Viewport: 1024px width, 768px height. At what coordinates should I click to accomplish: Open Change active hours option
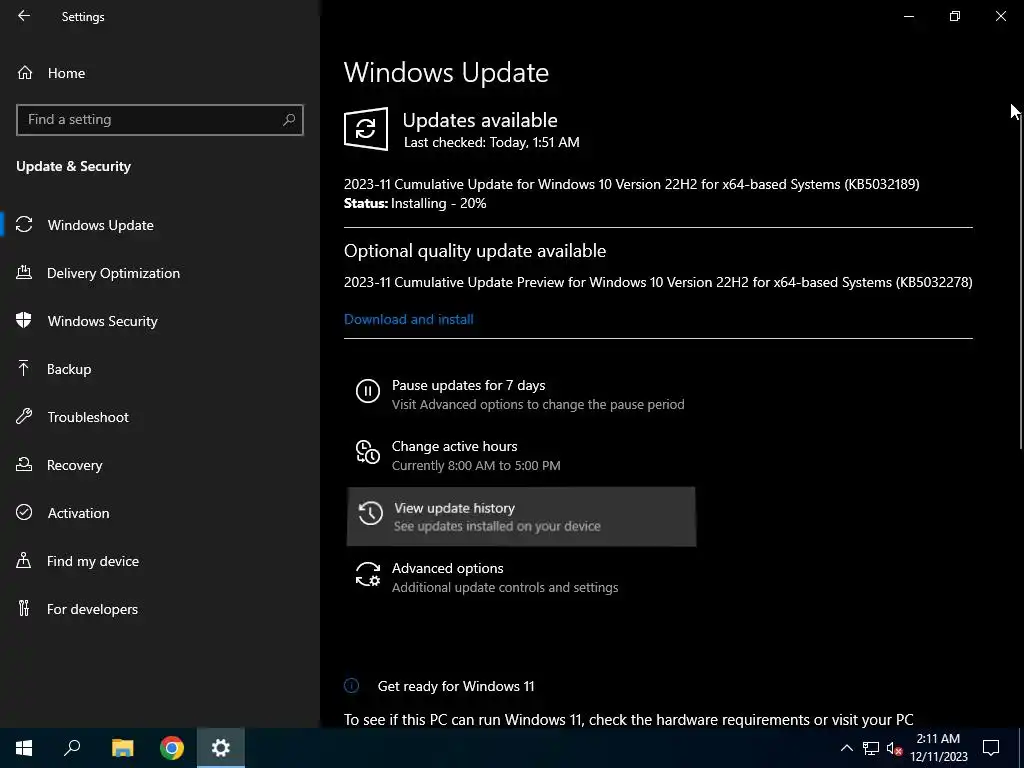(520, 455)
